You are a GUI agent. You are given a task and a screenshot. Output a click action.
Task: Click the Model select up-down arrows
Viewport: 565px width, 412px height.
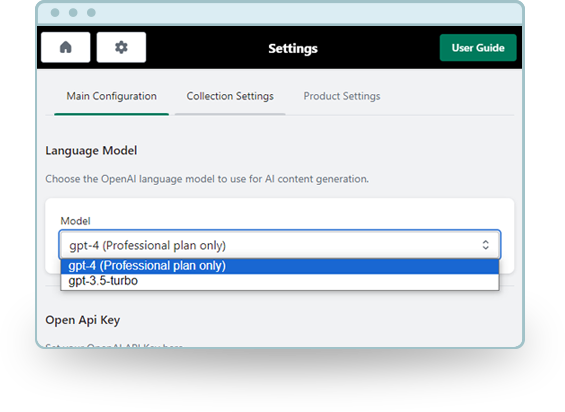click(485, 245)
